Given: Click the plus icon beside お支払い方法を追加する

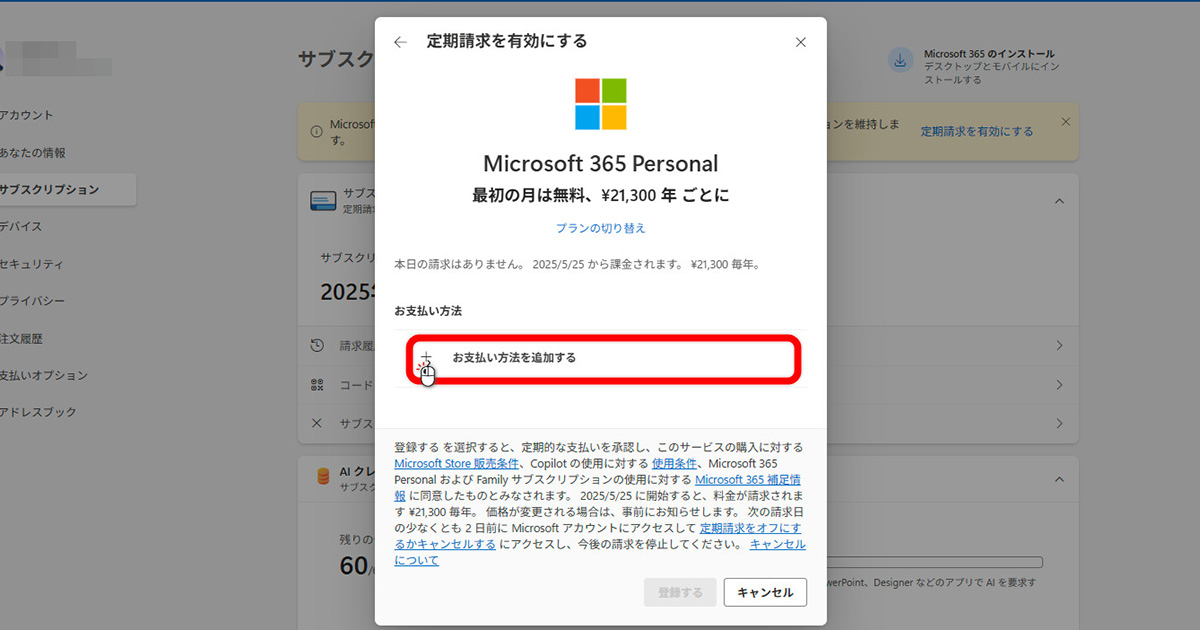Looking at the screenshot, I should (426, 357).
